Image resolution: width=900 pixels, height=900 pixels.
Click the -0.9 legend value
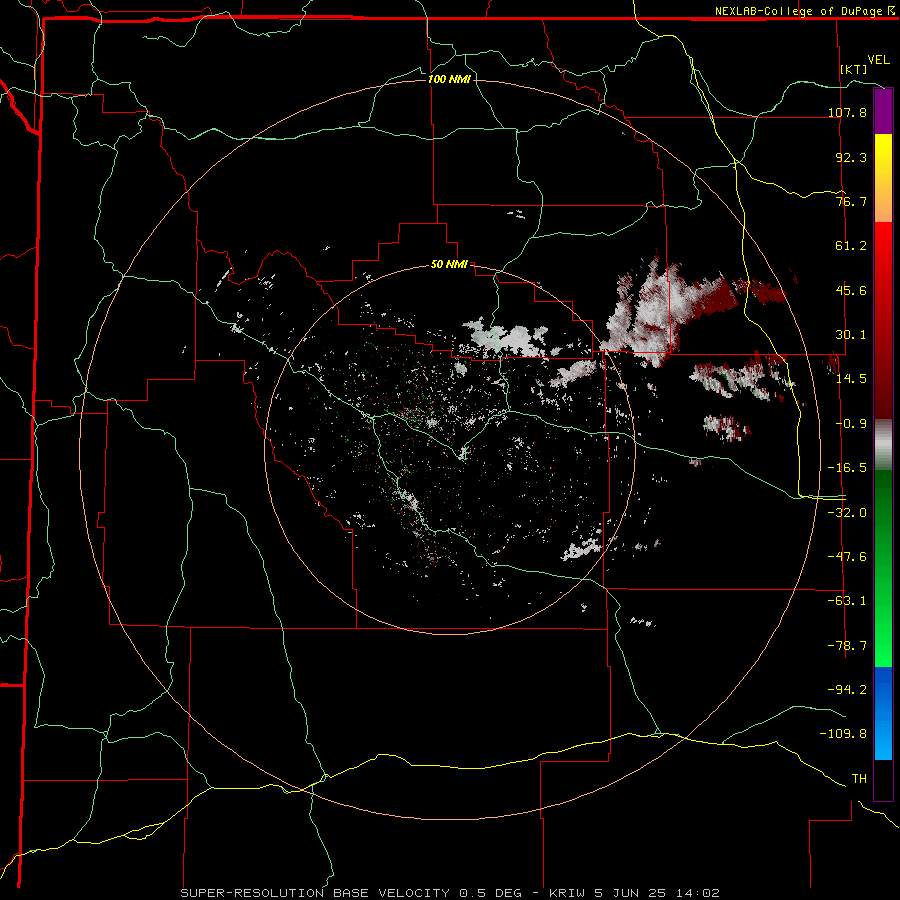(x=851, y=424)
